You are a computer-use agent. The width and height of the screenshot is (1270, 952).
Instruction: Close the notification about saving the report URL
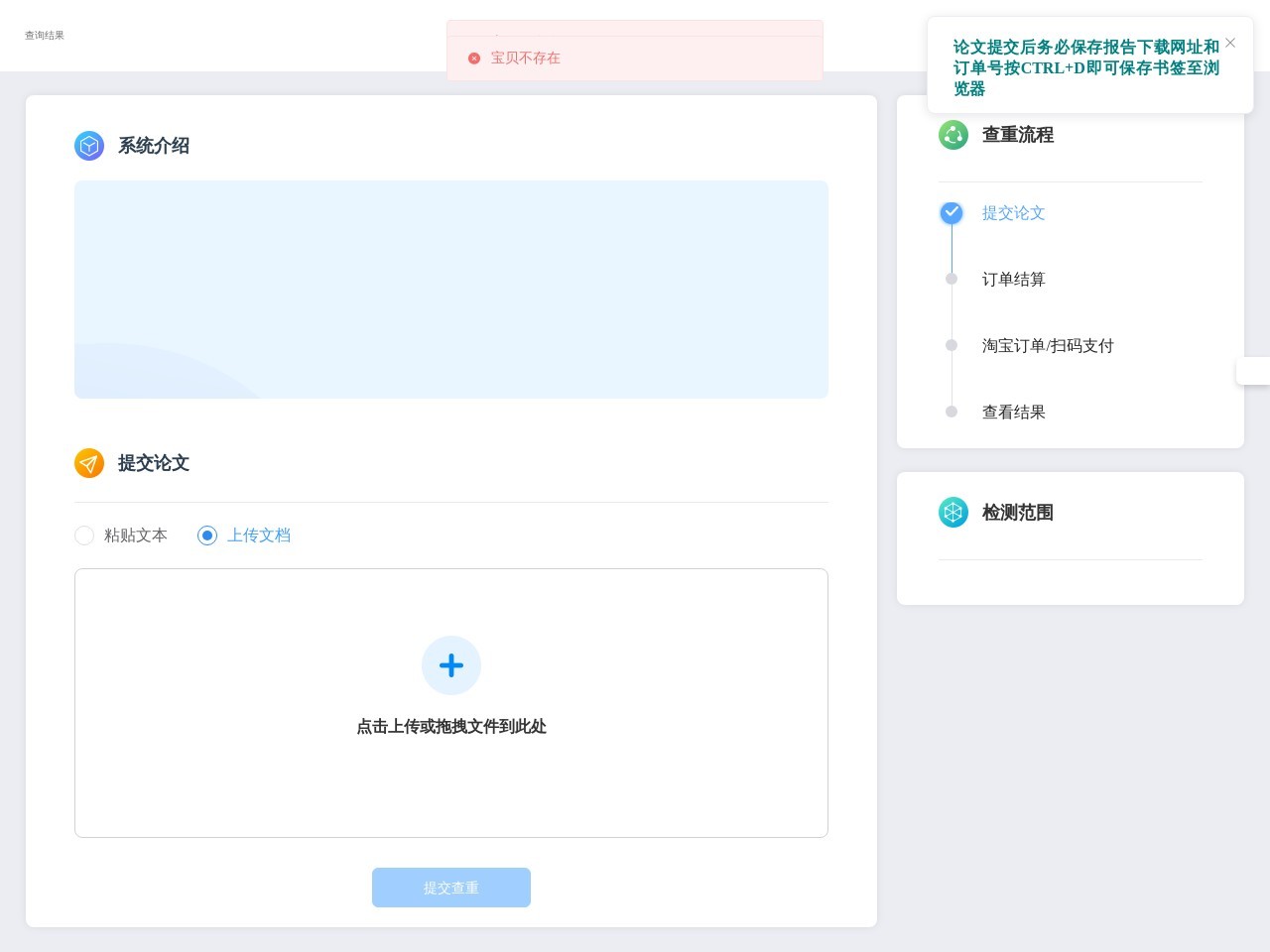1230,43
